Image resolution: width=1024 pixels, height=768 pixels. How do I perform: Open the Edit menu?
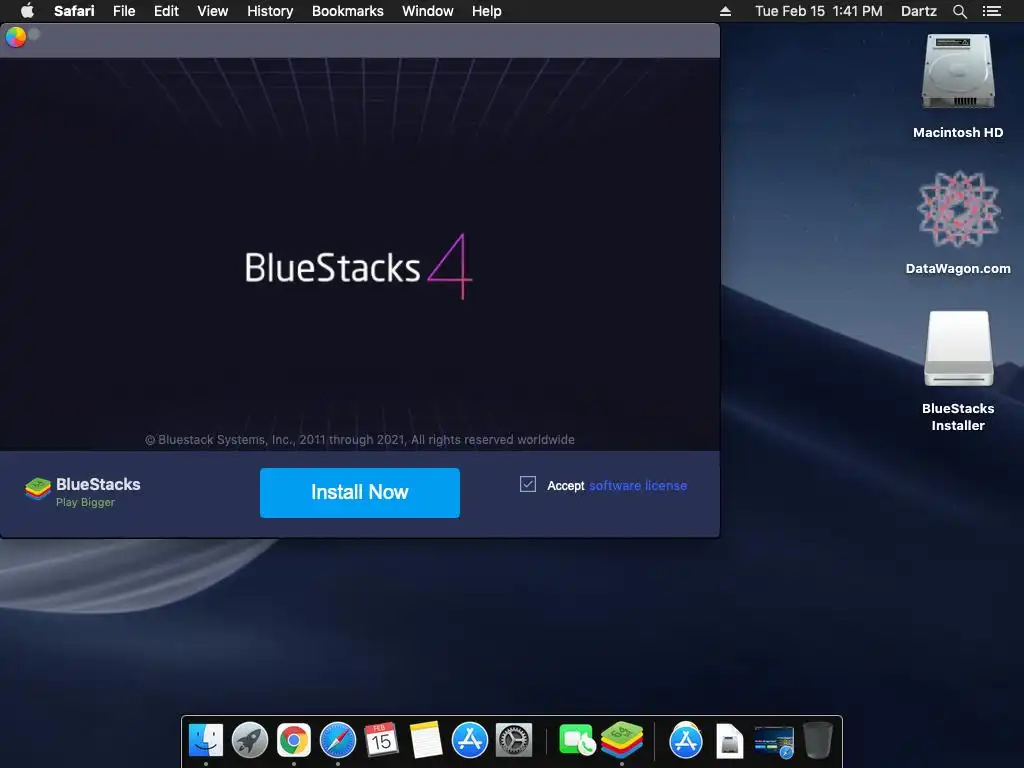click(x=166, y=11)
